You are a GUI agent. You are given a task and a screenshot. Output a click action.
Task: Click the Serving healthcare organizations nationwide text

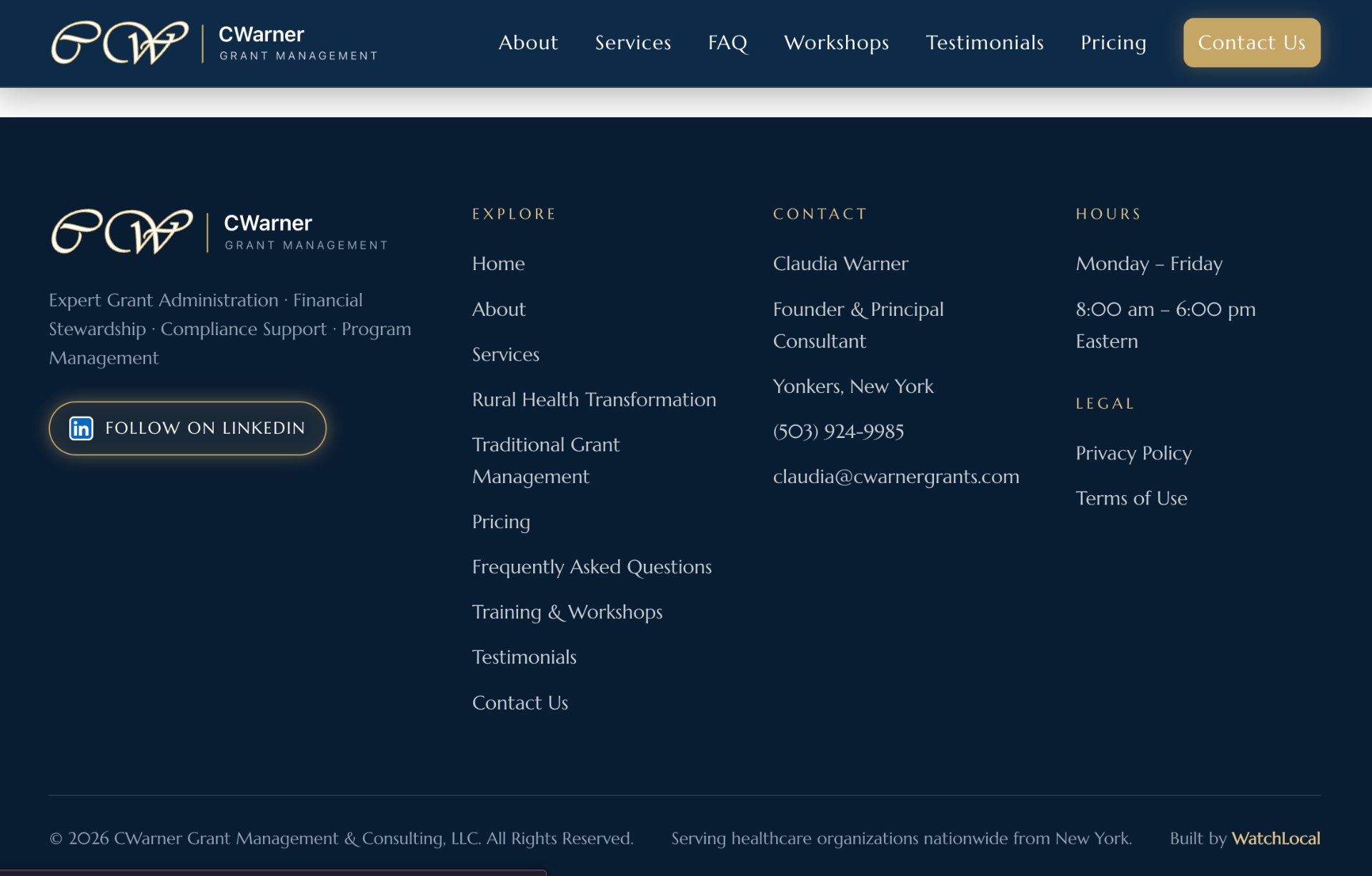(901, 838)
